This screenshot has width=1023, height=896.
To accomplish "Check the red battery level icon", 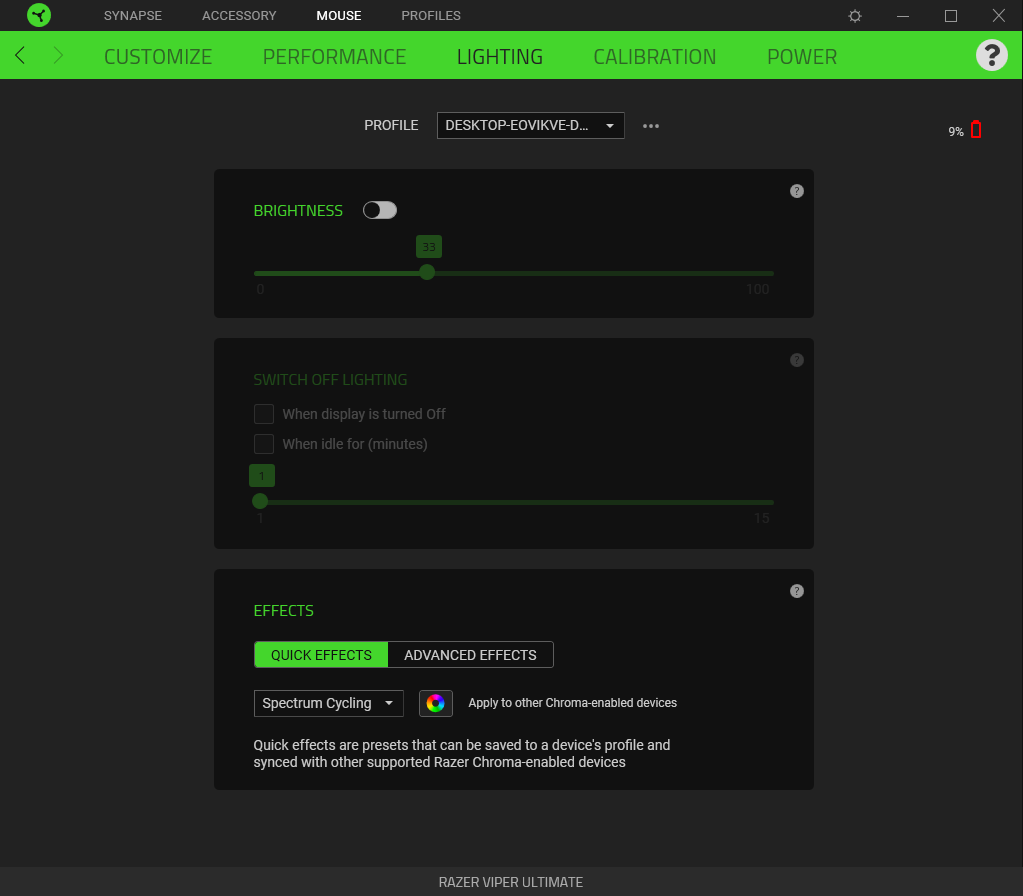I will tap(976, 129).
